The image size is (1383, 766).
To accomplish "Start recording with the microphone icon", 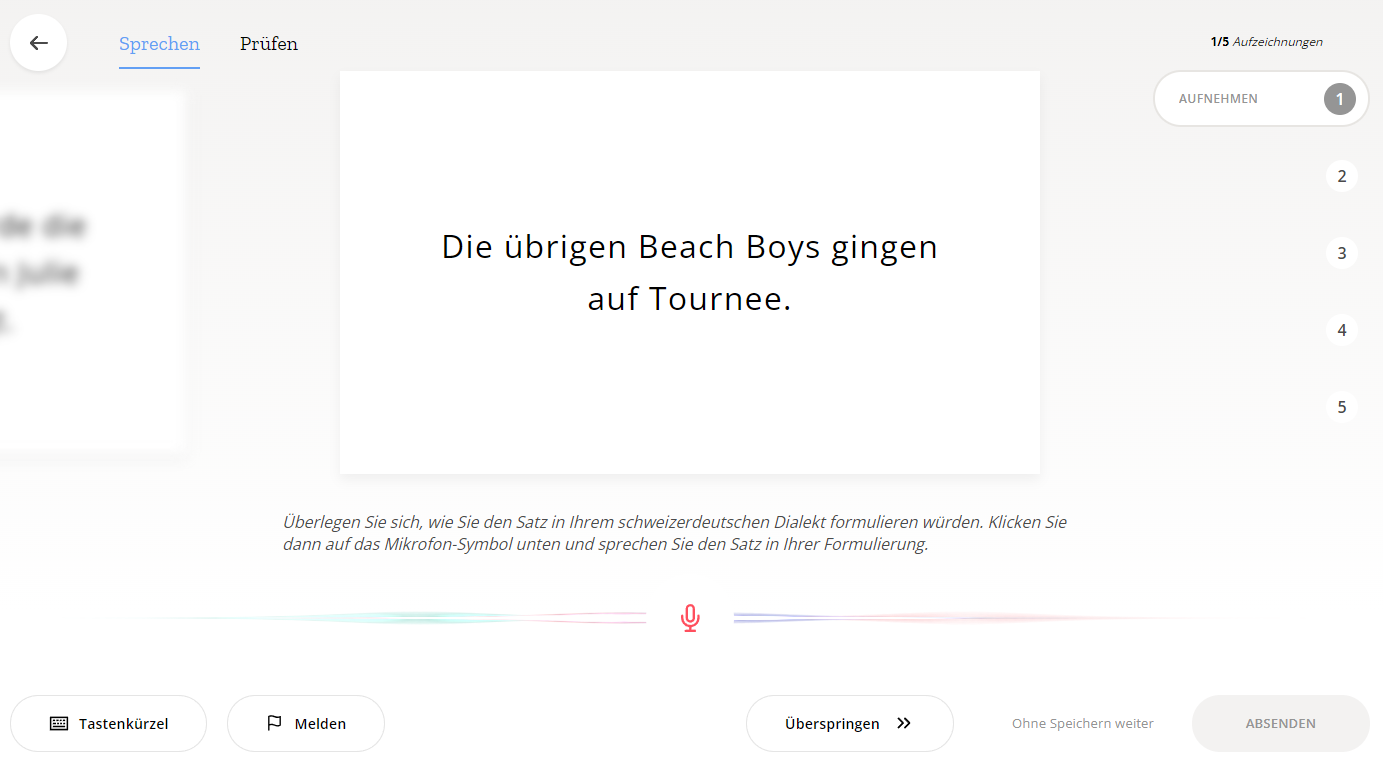I will click(690, 618).
